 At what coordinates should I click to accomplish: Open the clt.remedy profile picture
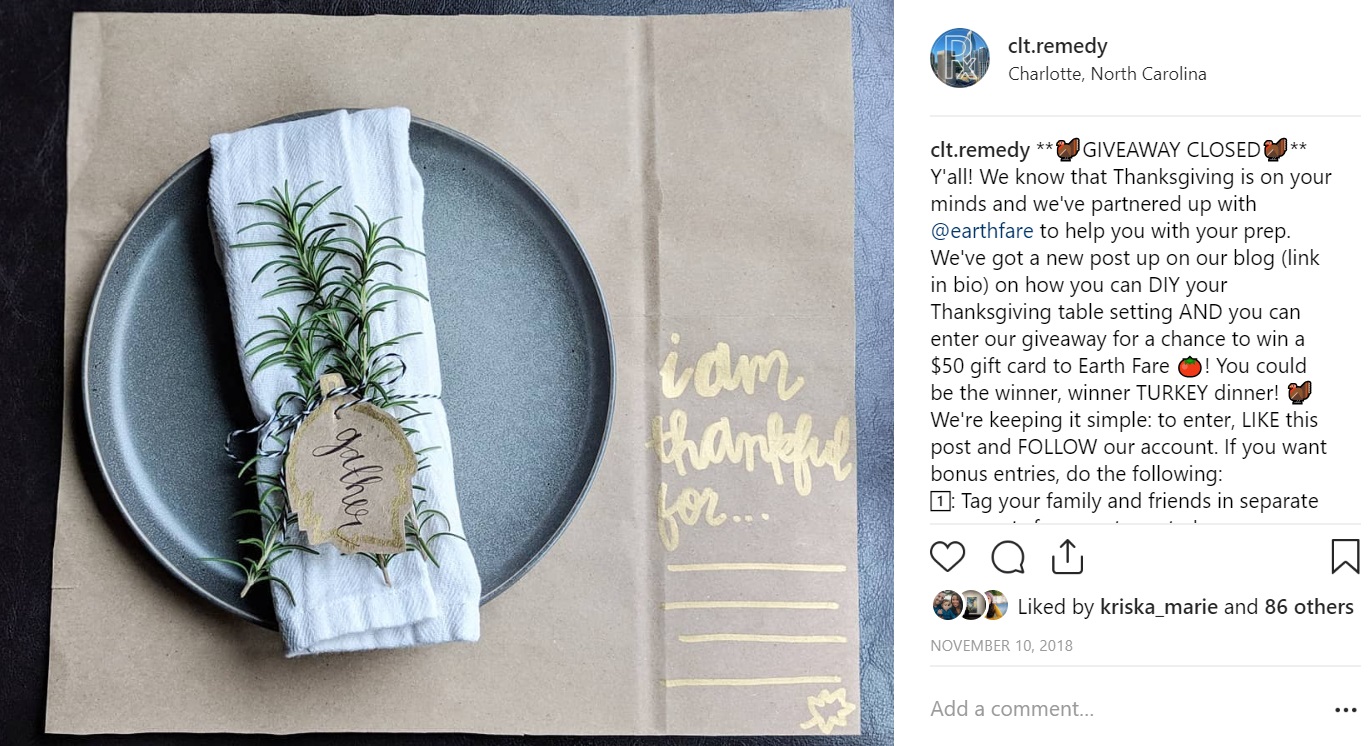tap(959, 58)
